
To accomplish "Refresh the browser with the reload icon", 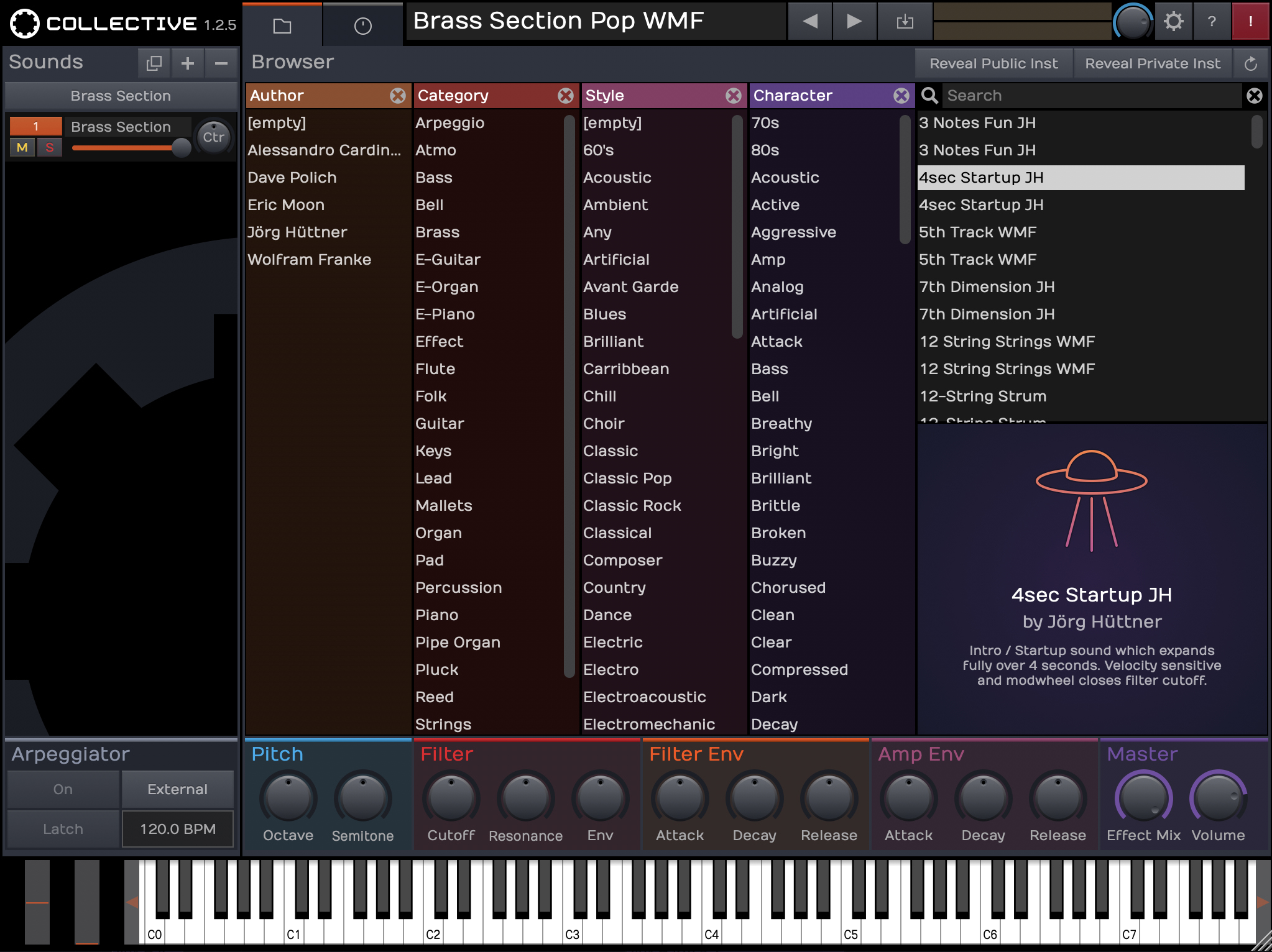I will [x=1252, y=63].
